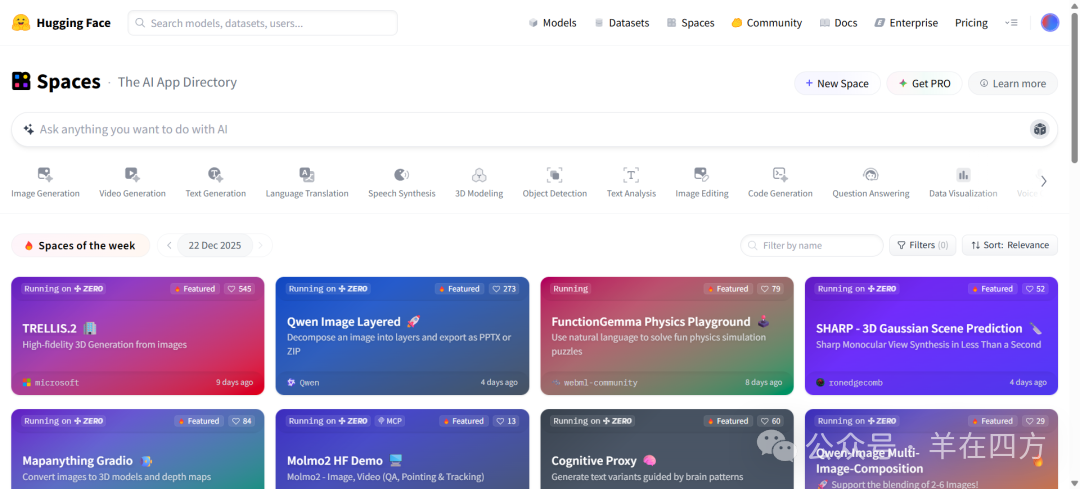Open the Sort: Relevance dropdown
Viewport: 1080px width, 489px height.
coord(1010,245)
